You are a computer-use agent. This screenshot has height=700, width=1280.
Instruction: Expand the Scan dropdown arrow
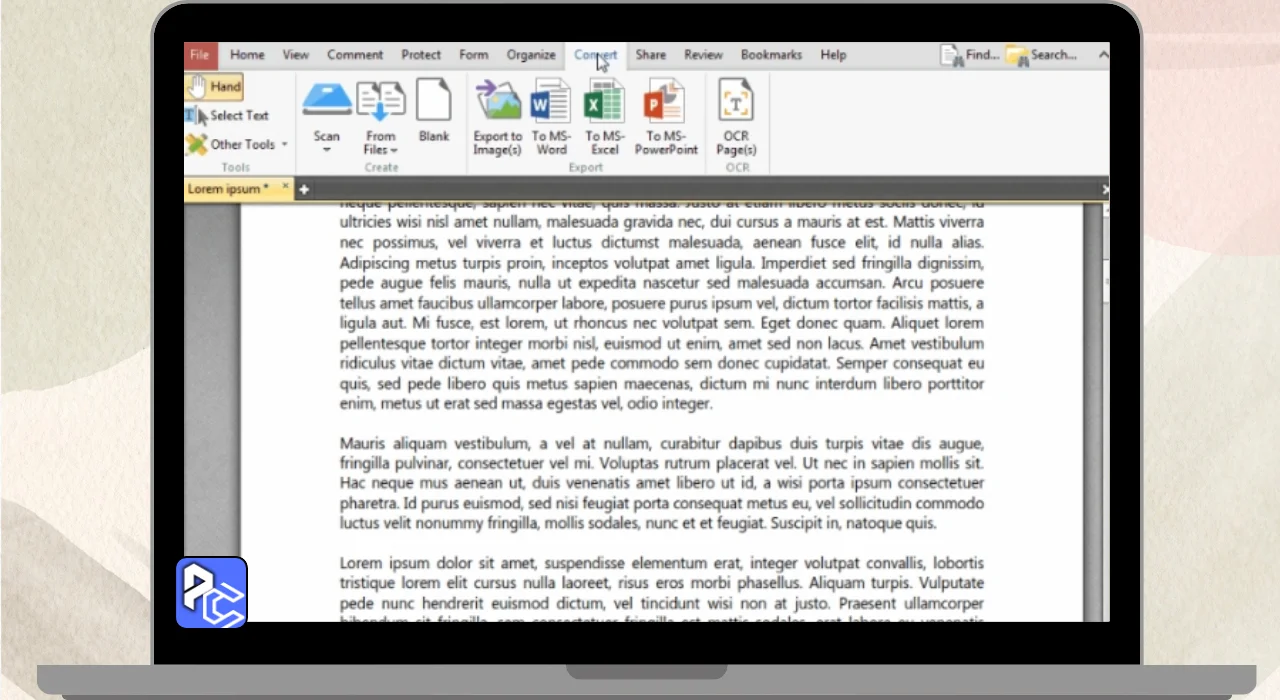(327, 151)
